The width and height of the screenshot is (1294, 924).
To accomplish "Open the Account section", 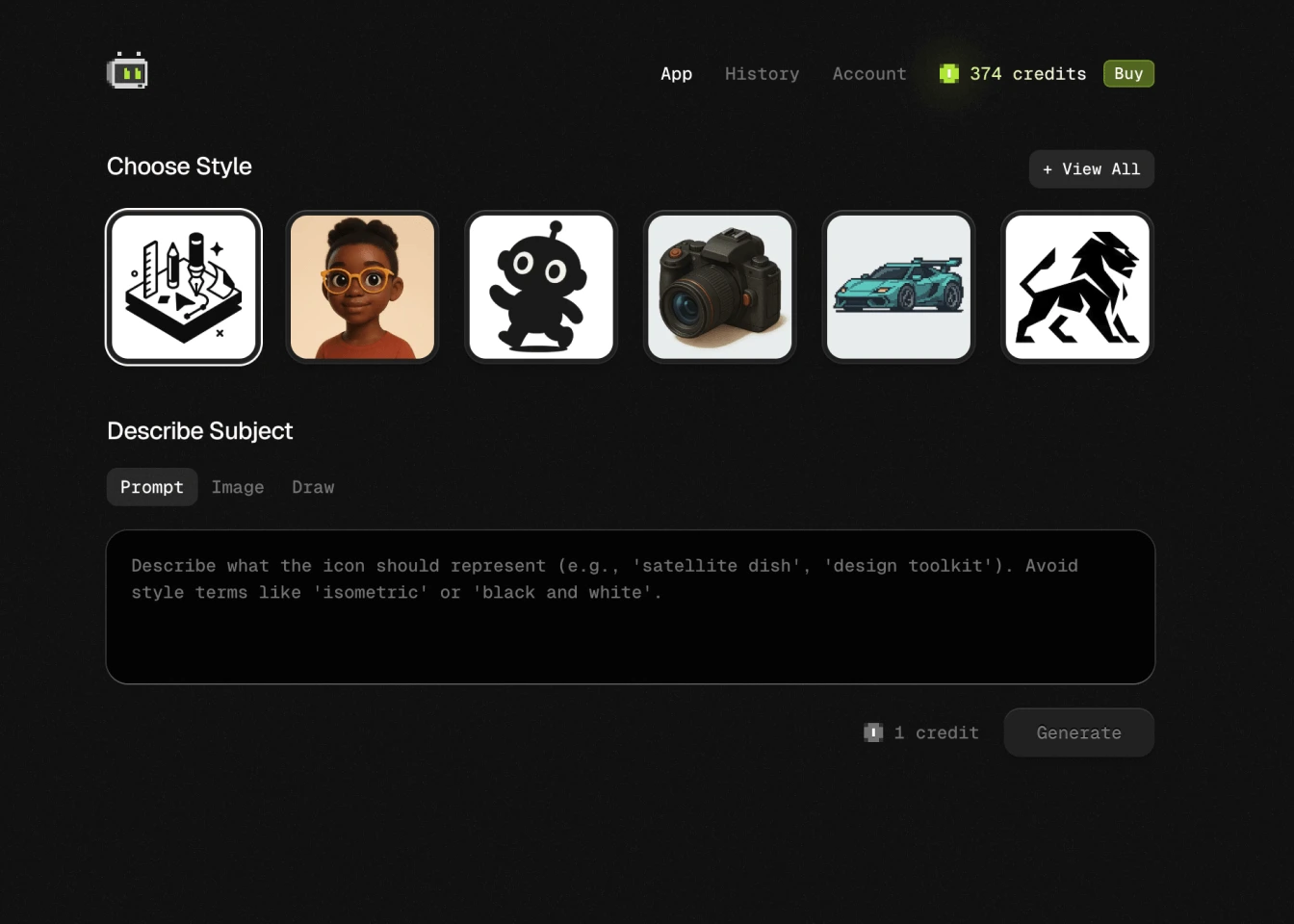I will 868,74.
